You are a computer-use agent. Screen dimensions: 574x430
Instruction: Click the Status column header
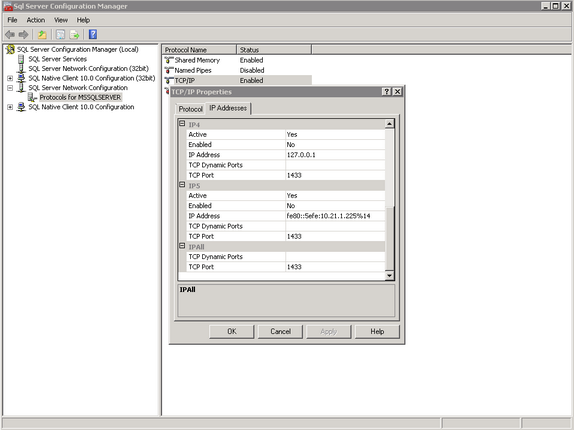[274, 50]
